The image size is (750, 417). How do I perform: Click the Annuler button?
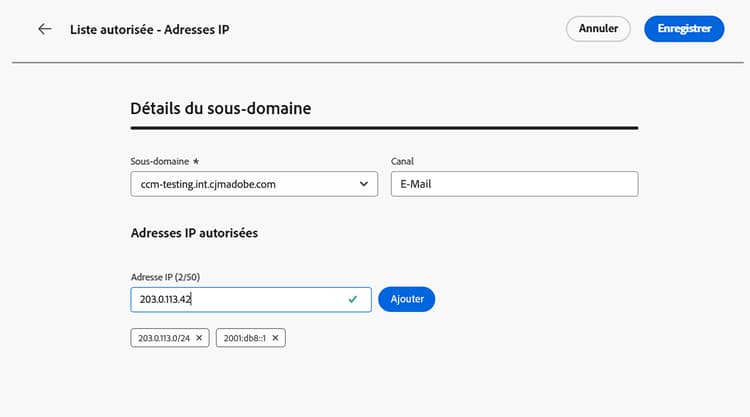pyautogui.click(x=598, y=29)
